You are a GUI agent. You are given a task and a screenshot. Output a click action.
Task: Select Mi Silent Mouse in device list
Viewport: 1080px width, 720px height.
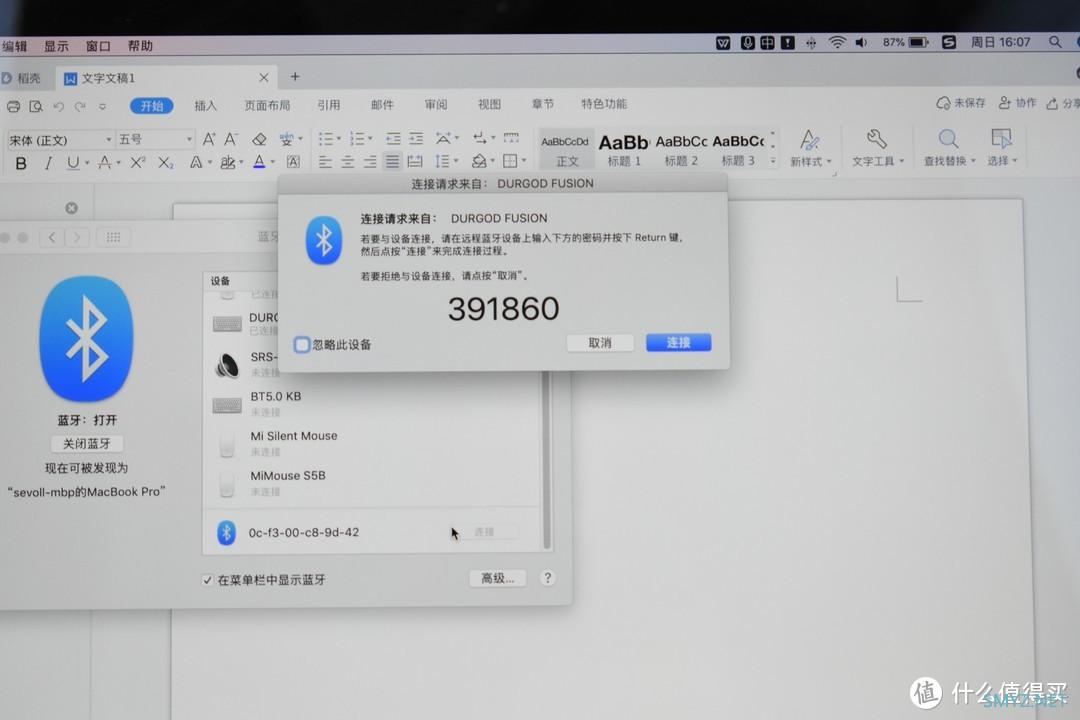[x=293, y=437]
